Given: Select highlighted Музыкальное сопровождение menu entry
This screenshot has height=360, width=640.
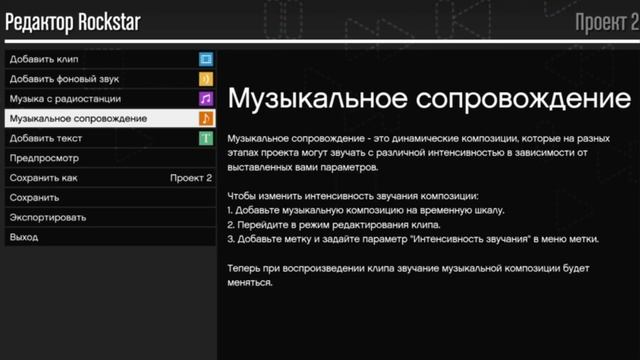Looking at the screenshot, I should point(110,118).
